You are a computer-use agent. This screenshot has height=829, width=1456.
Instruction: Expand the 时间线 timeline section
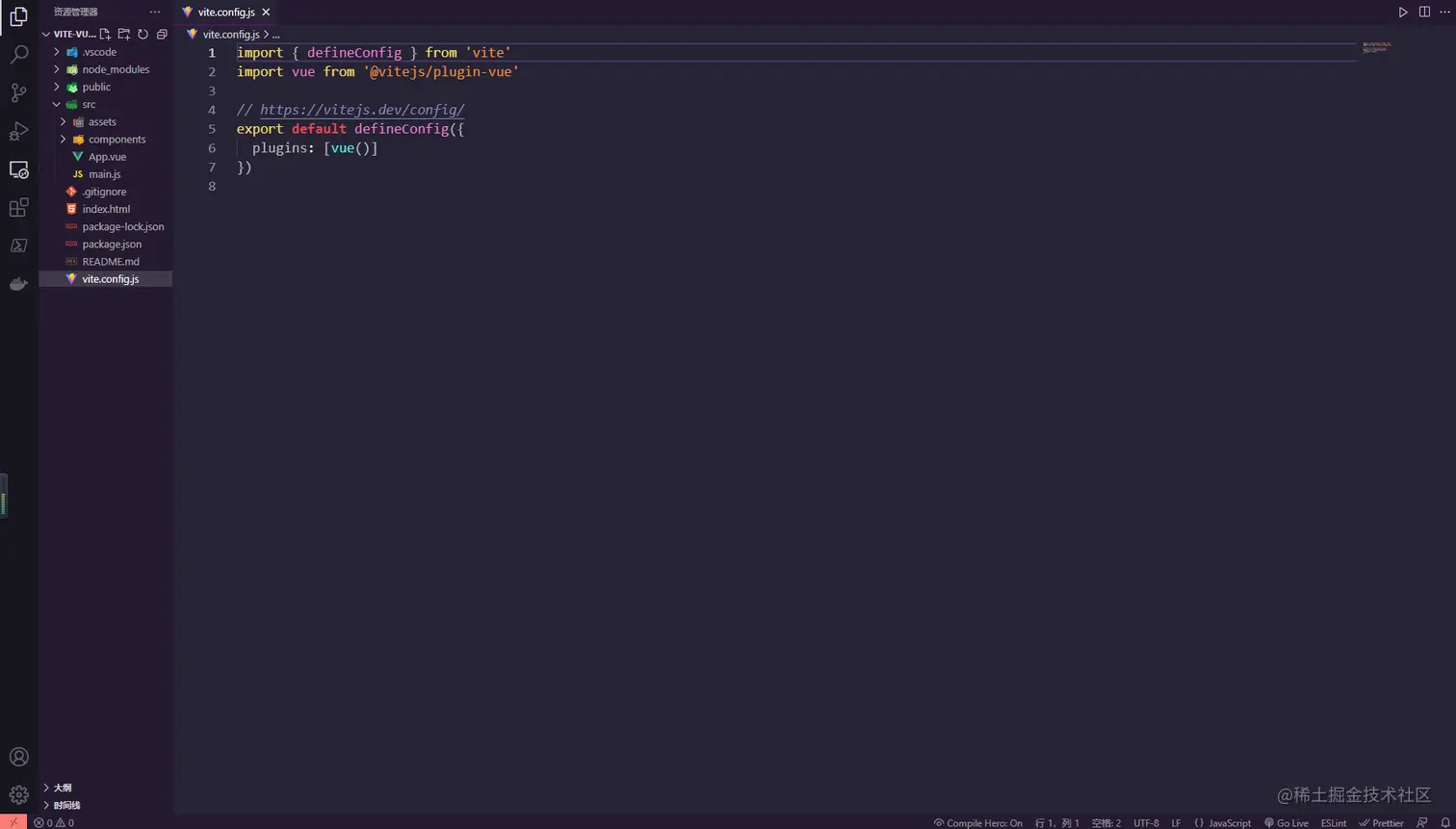[106, 805]
